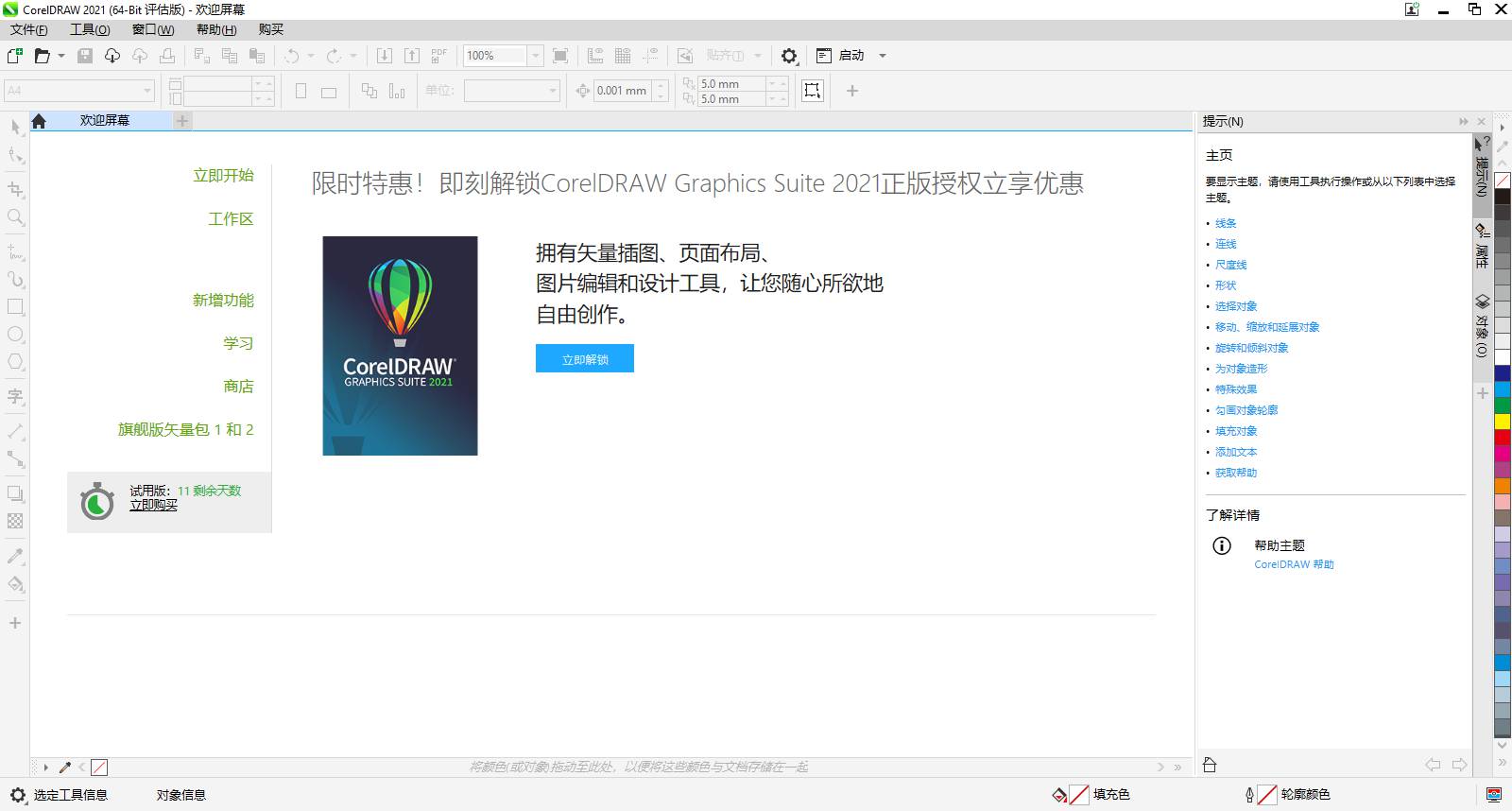
Task: Select the Shape edit tool
Action: tap(15, 155)
